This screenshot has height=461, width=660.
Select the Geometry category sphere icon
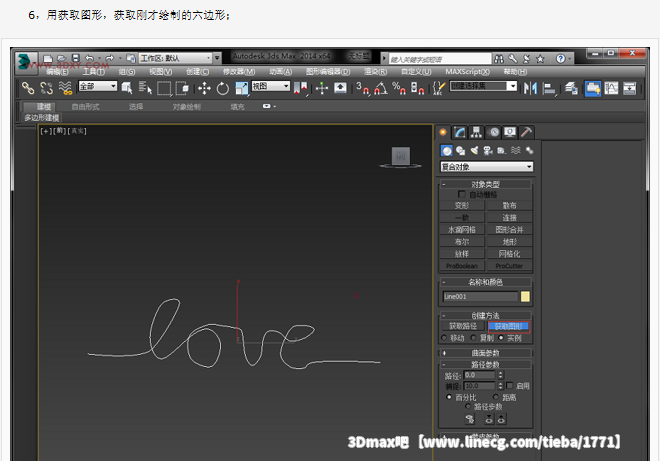pos(447,151)
